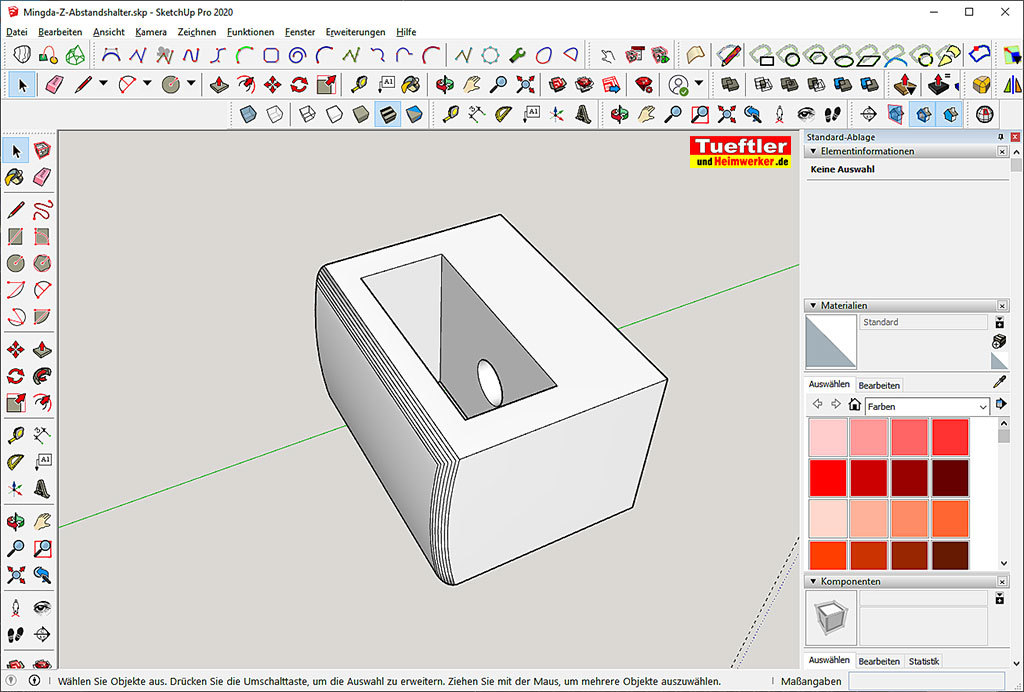Toggle Shaded With Textures style
The width and height of the screenshot is (1024, 692).
(387, 114)
